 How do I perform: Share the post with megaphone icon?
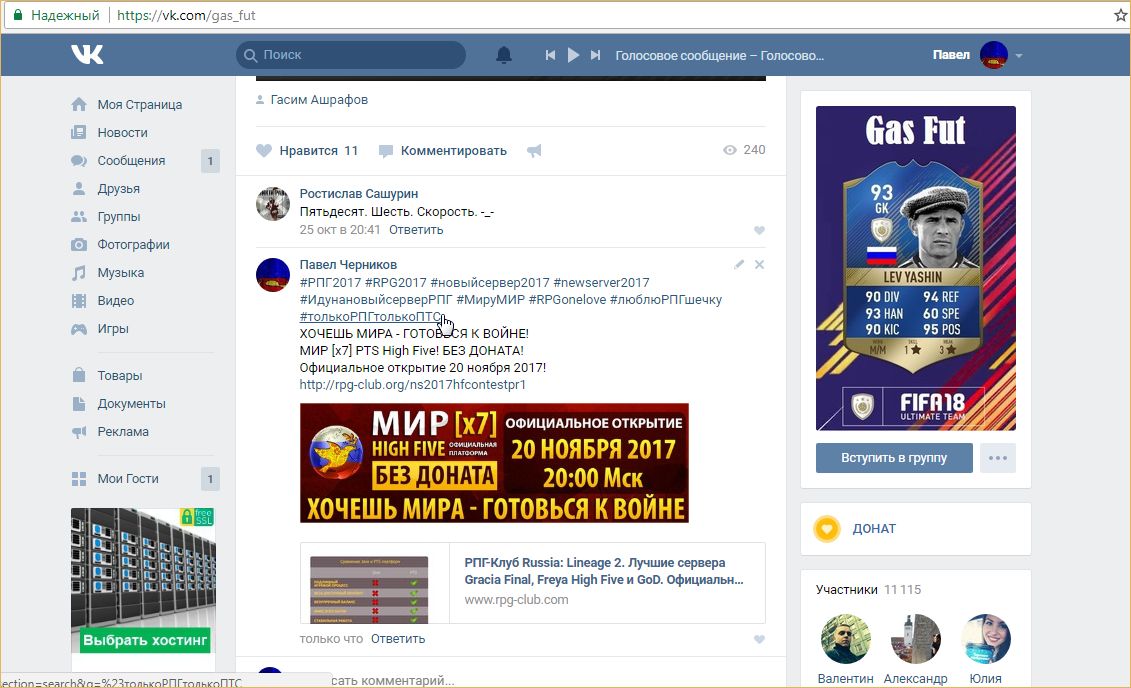click(534, 151)
